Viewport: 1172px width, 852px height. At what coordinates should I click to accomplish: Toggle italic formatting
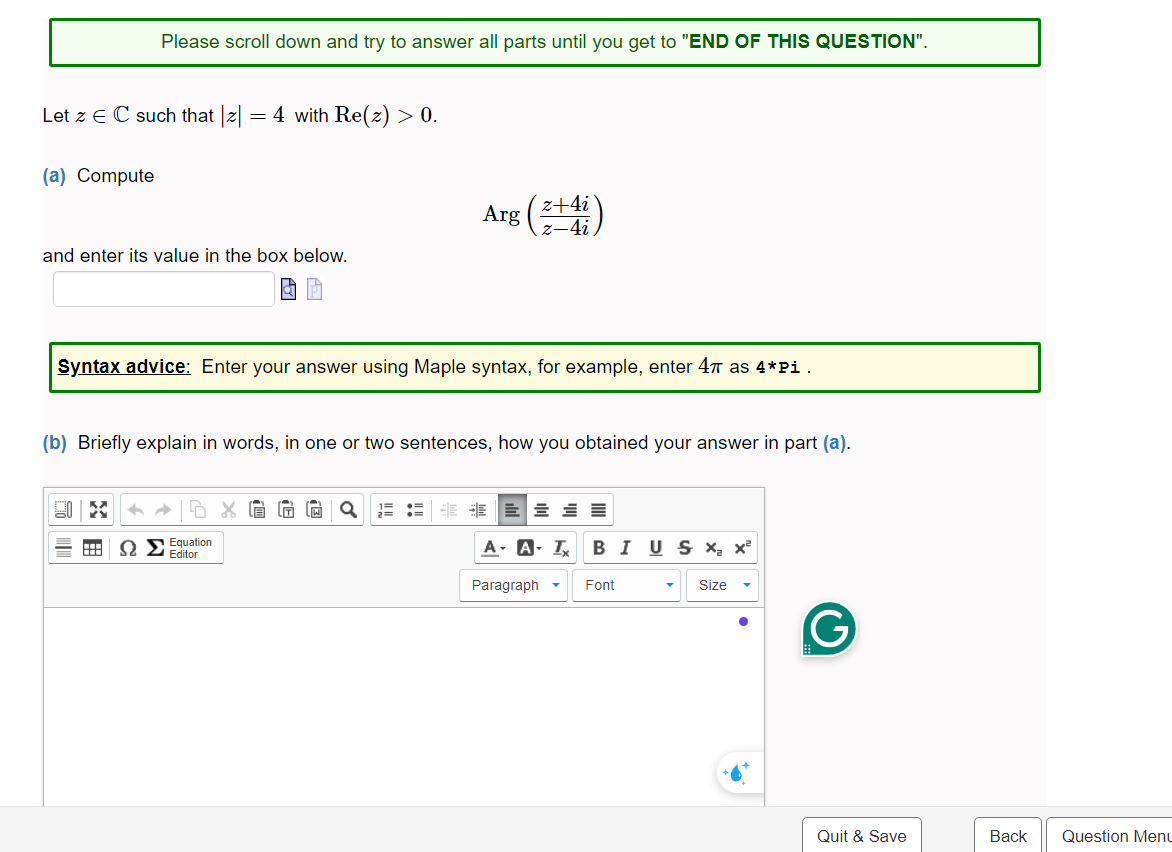[626, 548]
